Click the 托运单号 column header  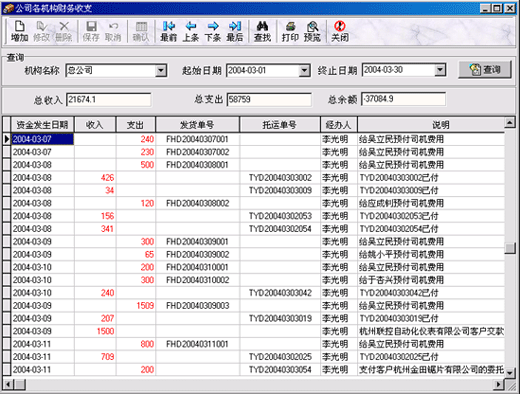tap(280, 125)
